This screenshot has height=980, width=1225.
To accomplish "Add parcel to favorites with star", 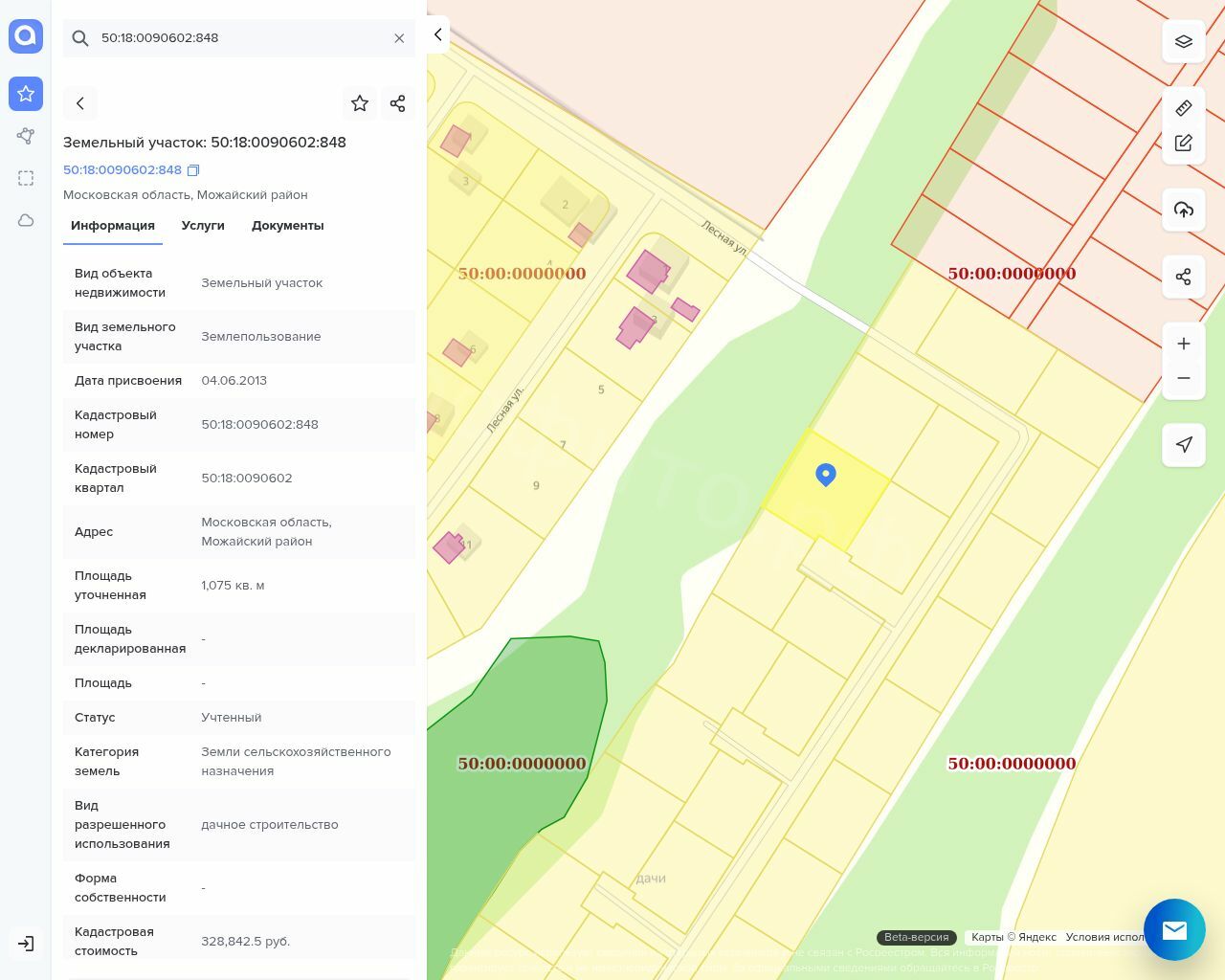I will [x=360, y=103].
